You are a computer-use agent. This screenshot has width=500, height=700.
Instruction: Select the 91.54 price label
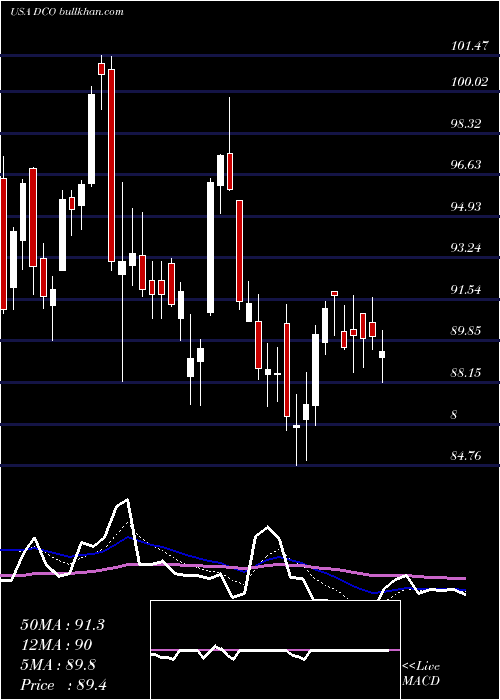pyautogui.click(x=466, y=290)
